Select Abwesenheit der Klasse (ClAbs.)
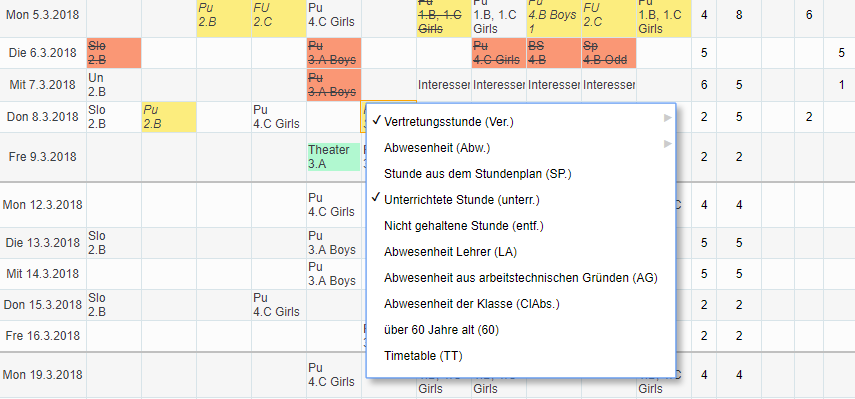Image resolution: width=855 pixels, height=399 pixels. tap(521, 304)
